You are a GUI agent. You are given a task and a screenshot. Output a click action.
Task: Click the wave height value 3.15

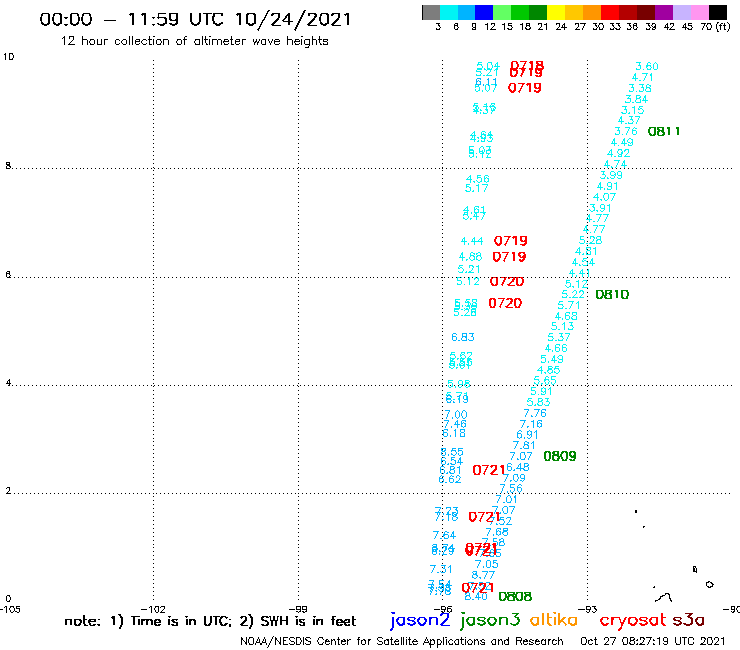click(x=632, y=110)
